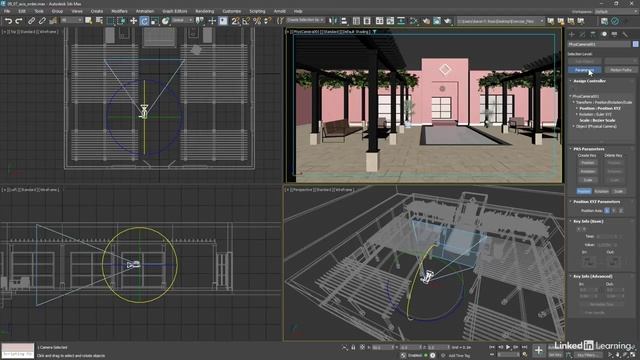Toggle the Window/Crossing selection icon

click(x=121, y=21)
